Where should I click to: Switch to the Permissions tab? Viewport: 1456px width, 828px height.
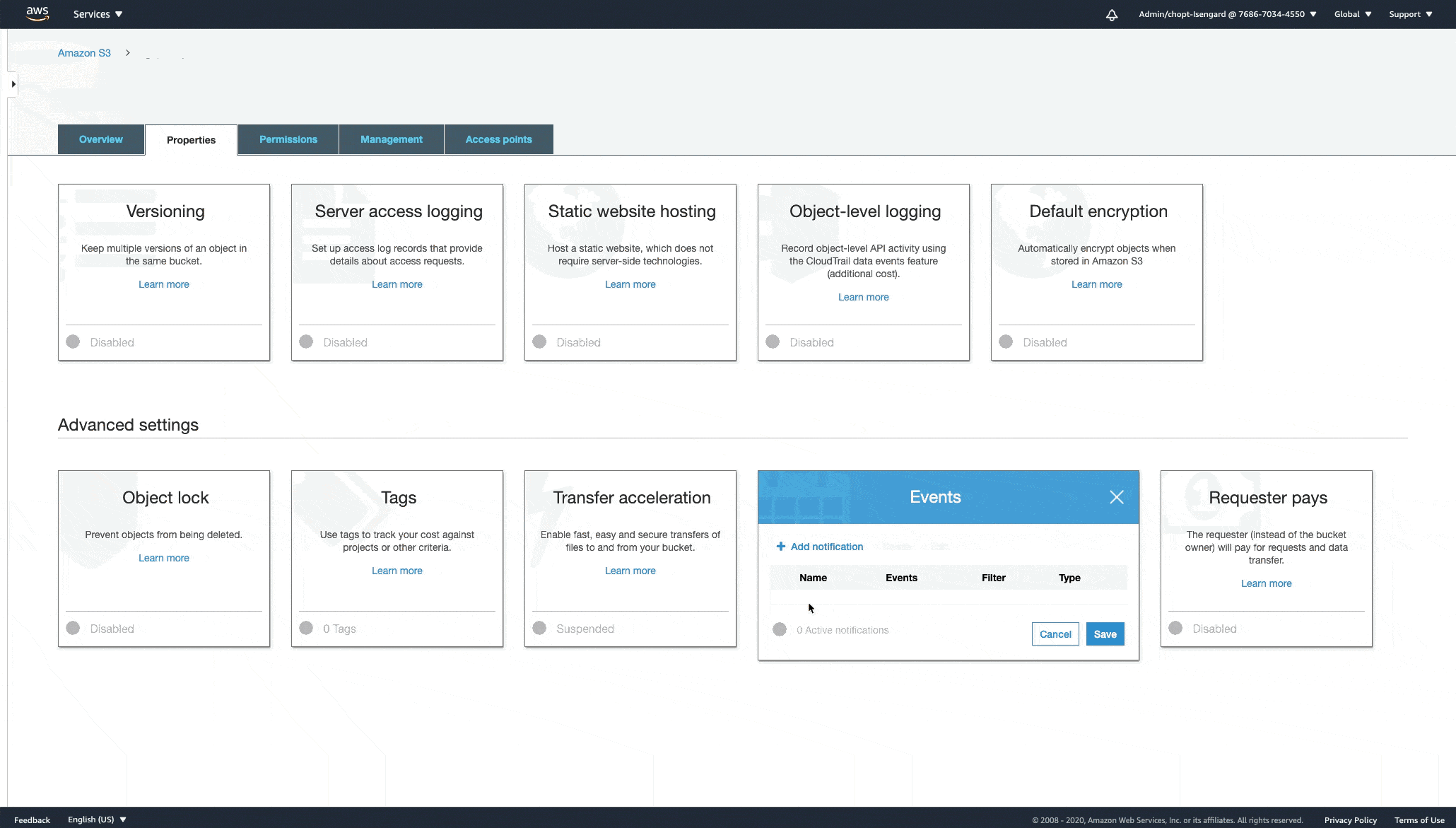pos(288,139)
